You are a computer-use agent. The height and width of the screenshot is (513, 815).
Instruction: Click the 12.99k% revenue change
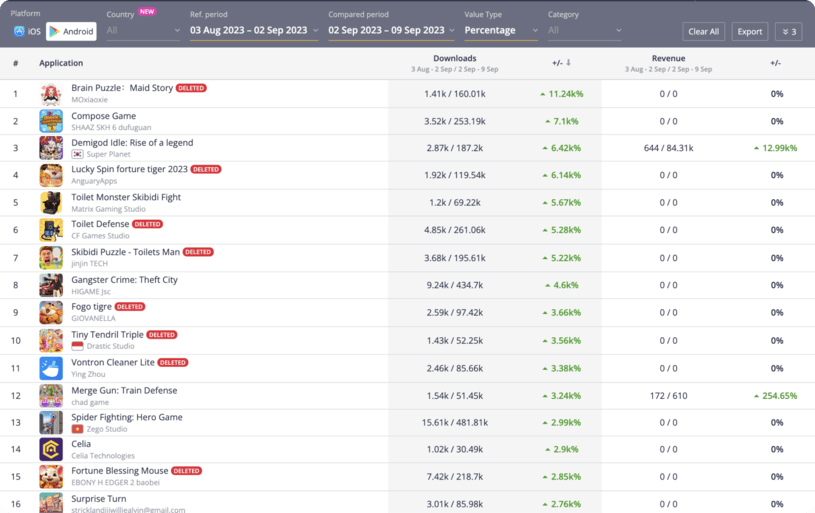coord(775,148)
